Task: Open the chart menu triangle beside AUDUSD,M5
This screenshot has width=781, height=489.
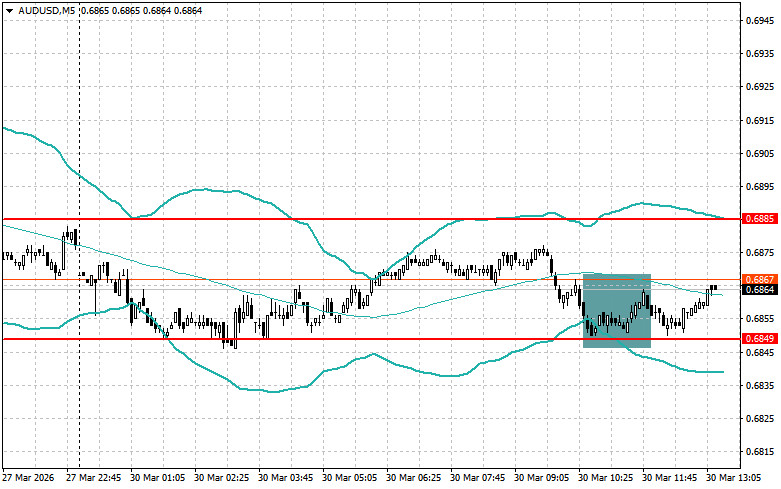Action: [9, 10]
